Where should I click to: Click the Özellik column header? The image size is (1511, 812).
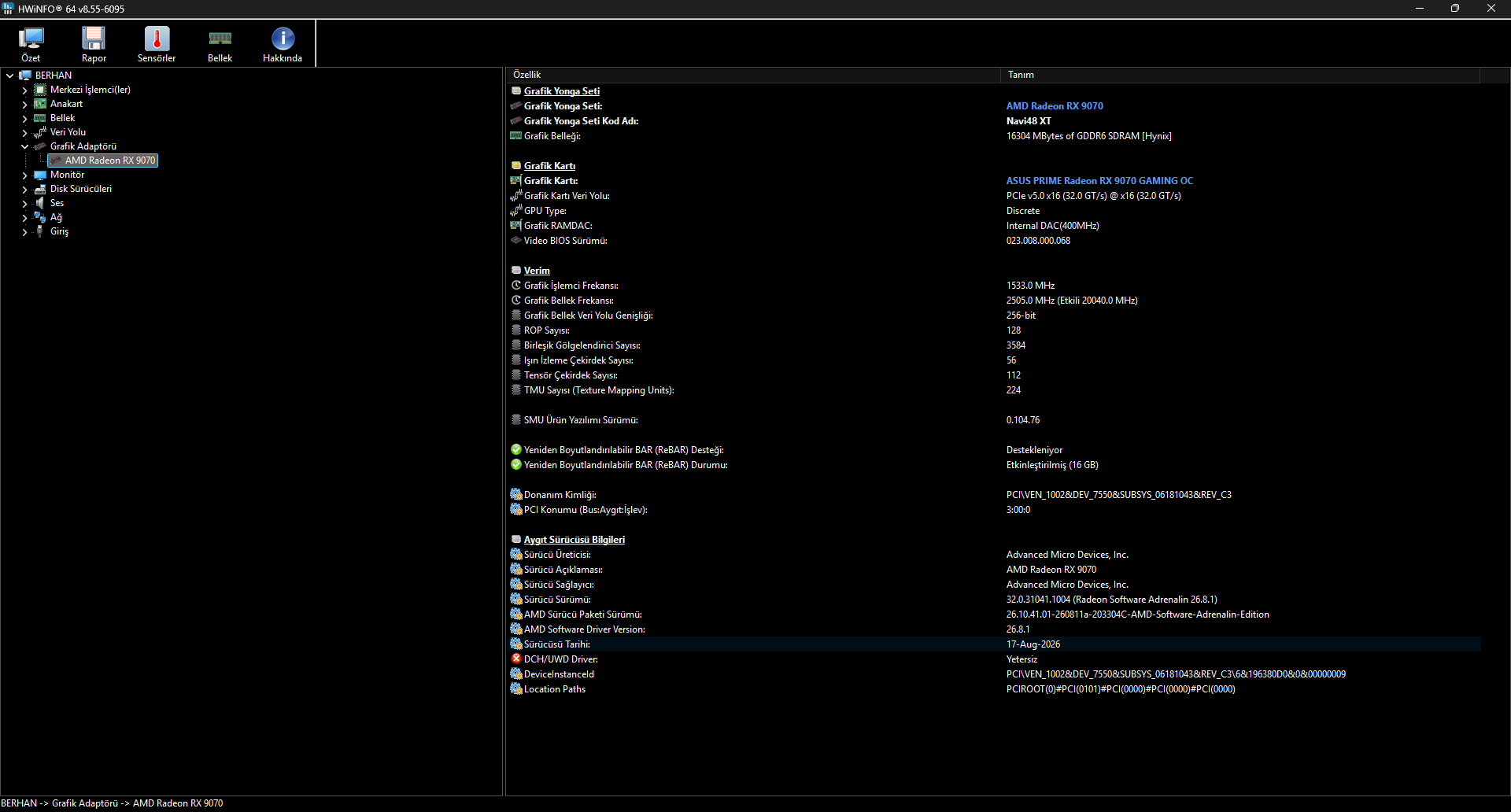coord(752,75)
